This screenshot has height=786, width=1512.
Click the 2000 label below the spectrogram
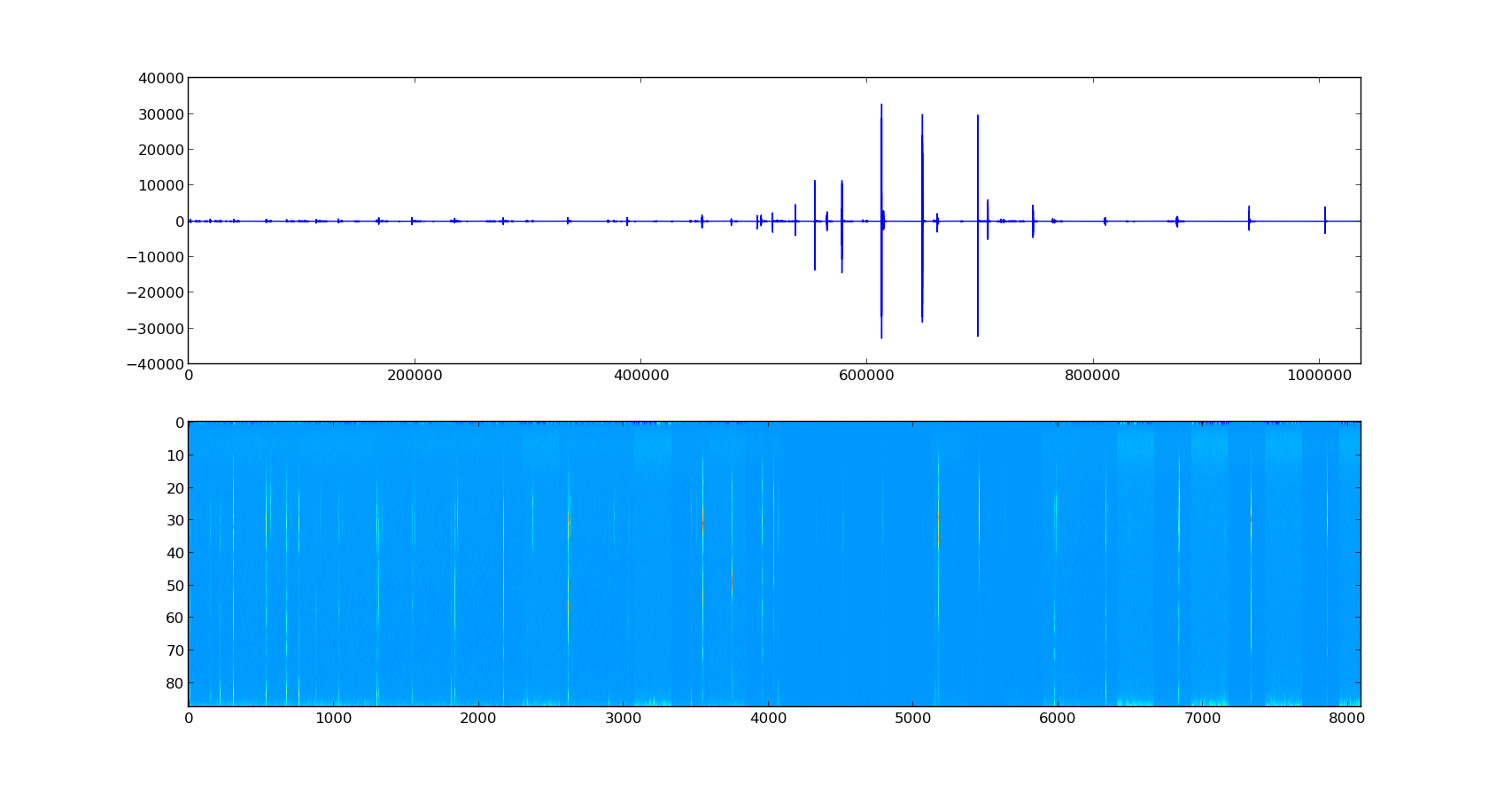[x=478, y=719]
